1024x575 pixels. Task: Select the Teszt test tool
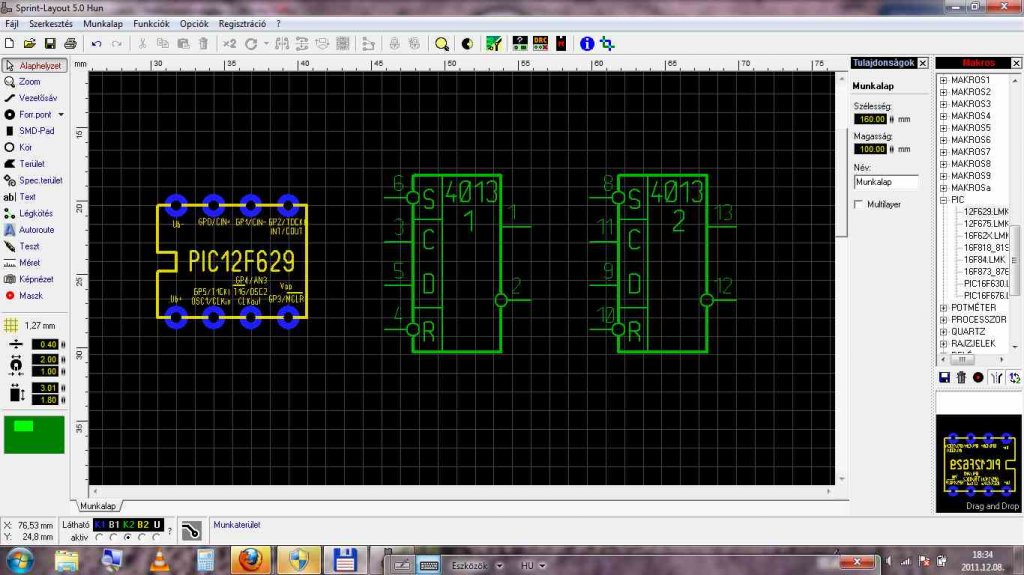point(22,246)
